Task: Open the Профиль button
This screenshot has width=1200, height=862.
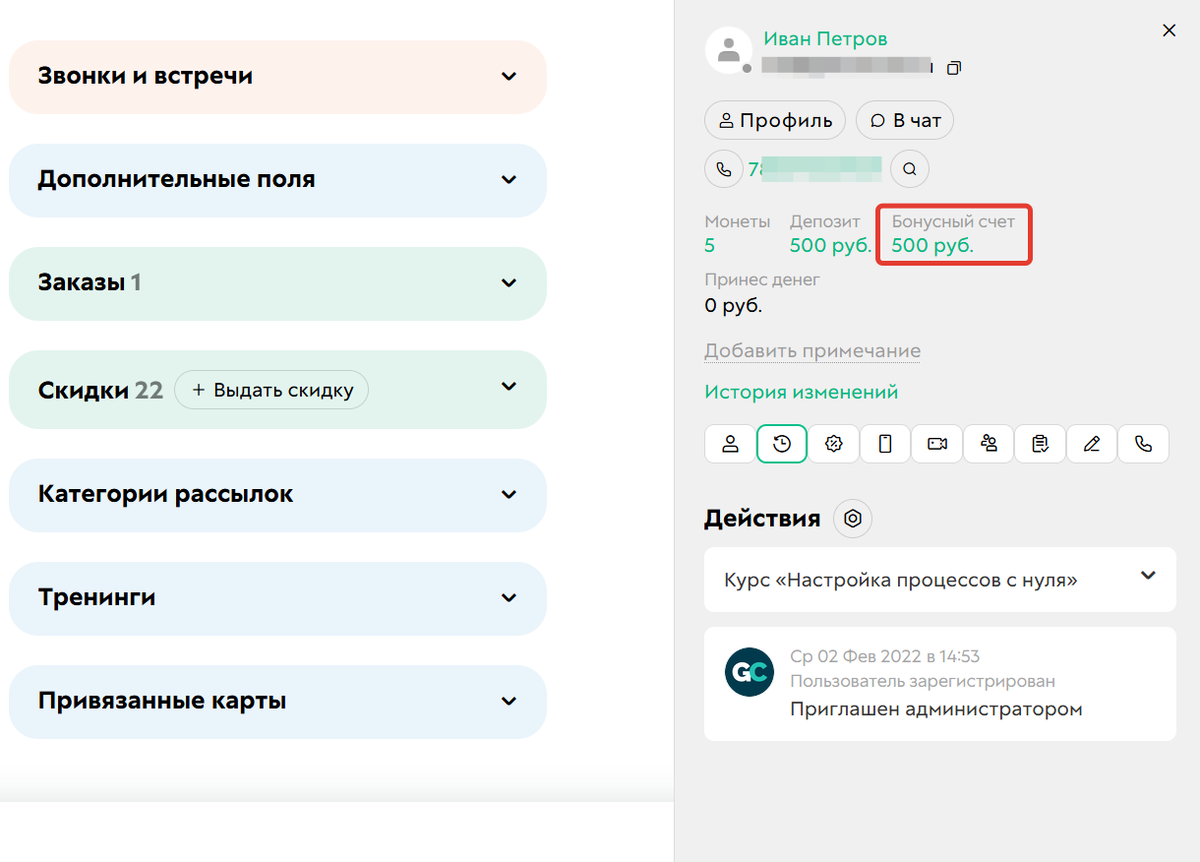Action: (x=774, y=120)
